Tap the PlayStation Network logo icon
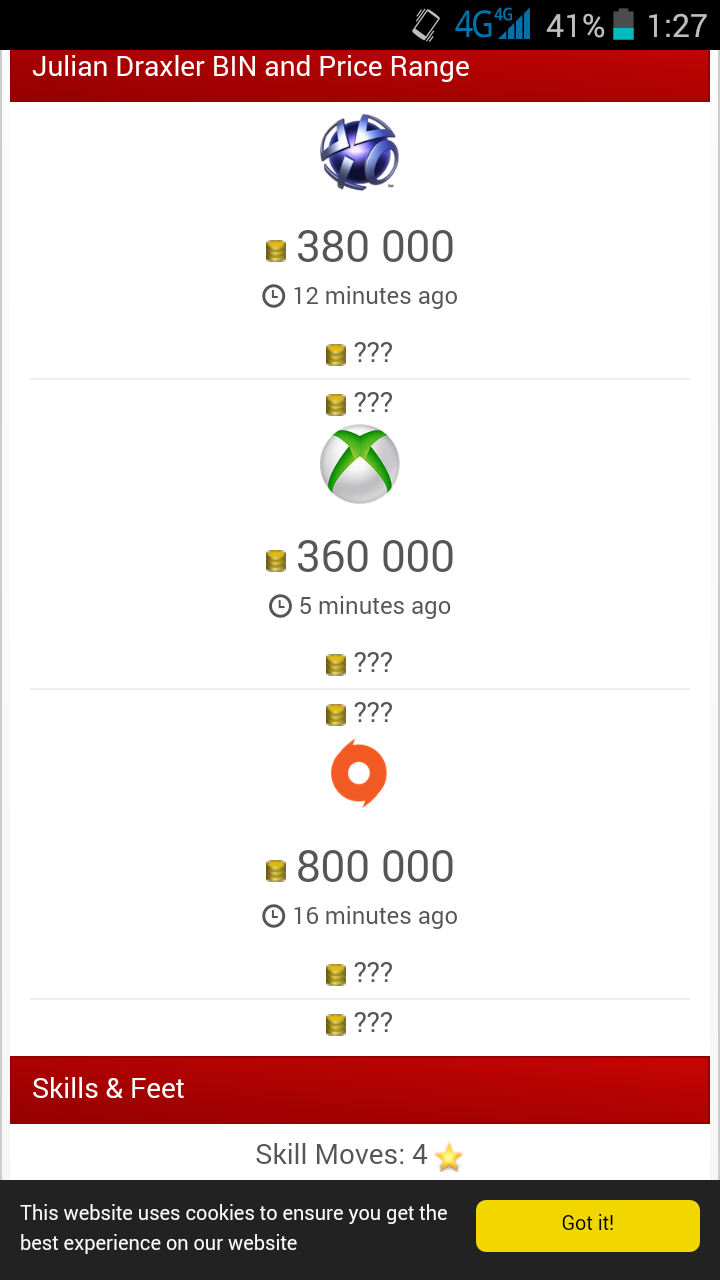Screen dimensions: 720x1280 pyautogui.click(x=359, y=153)
